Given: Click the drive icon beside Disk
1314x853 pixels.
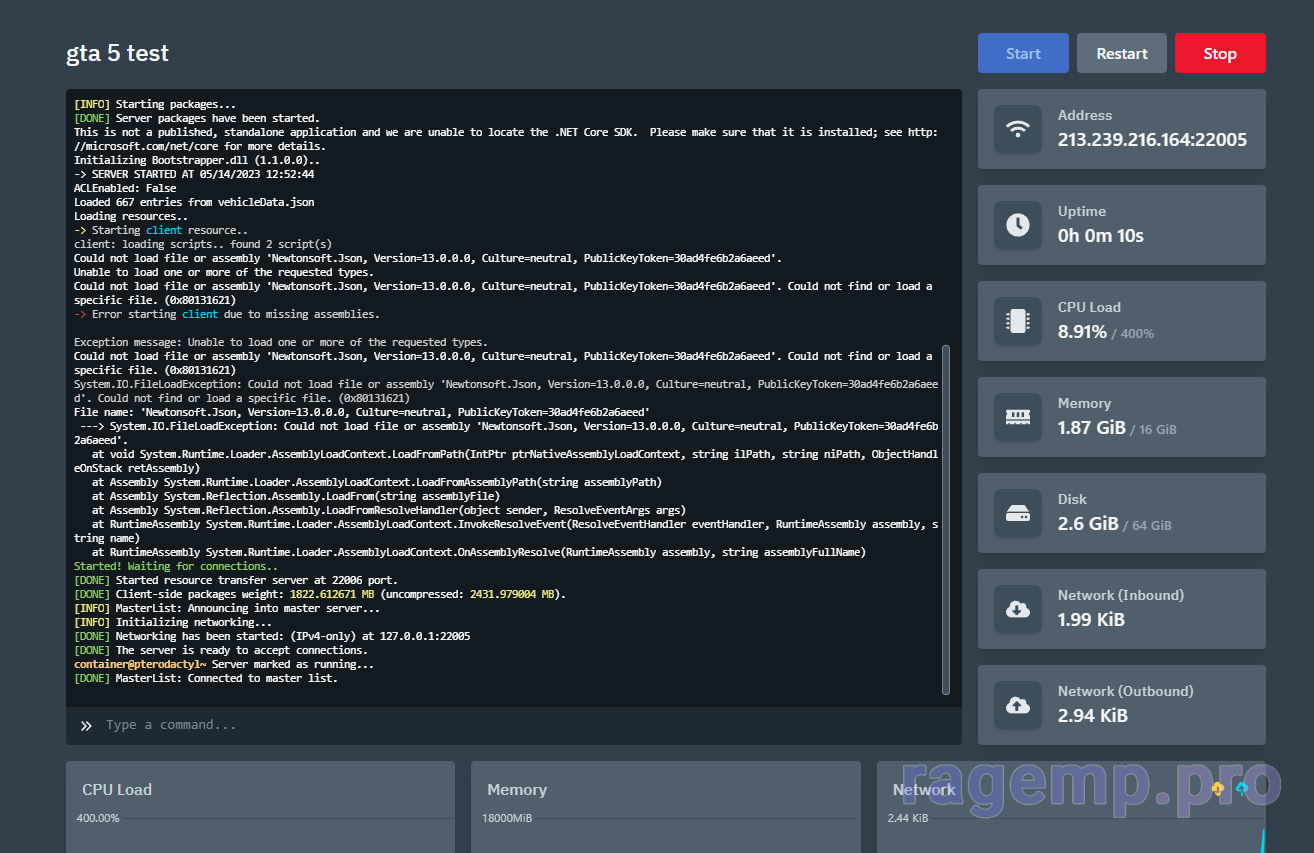Looking at the screenshot, I should click(1018, 513).
